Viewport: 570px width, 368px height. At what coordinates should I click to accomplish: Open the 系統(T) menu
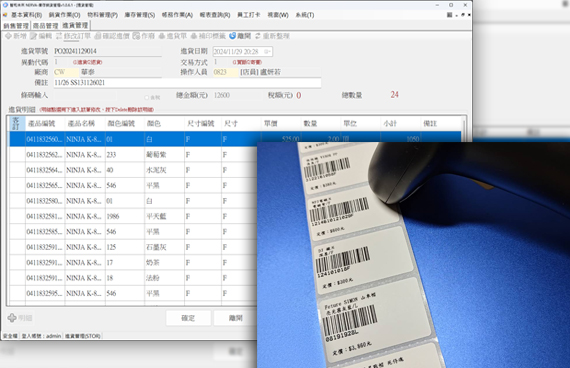tap(305, 15)
